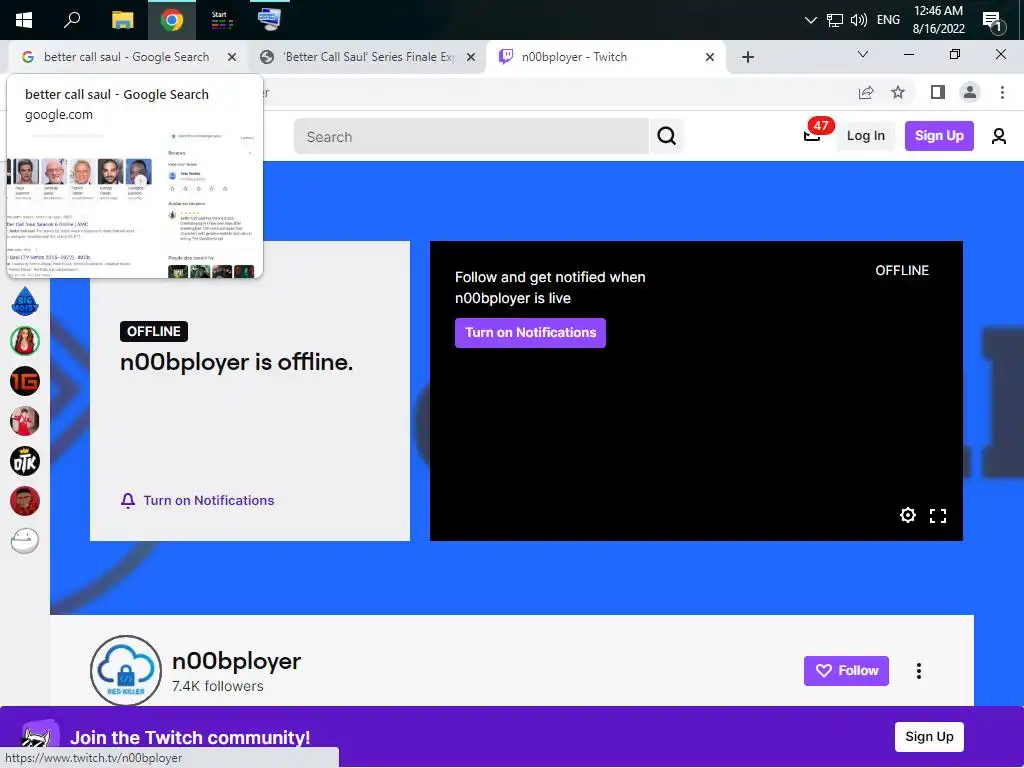Screen dimensions: 1024x768
Task: Open Windows taskbar search
Action: [72, 20]
